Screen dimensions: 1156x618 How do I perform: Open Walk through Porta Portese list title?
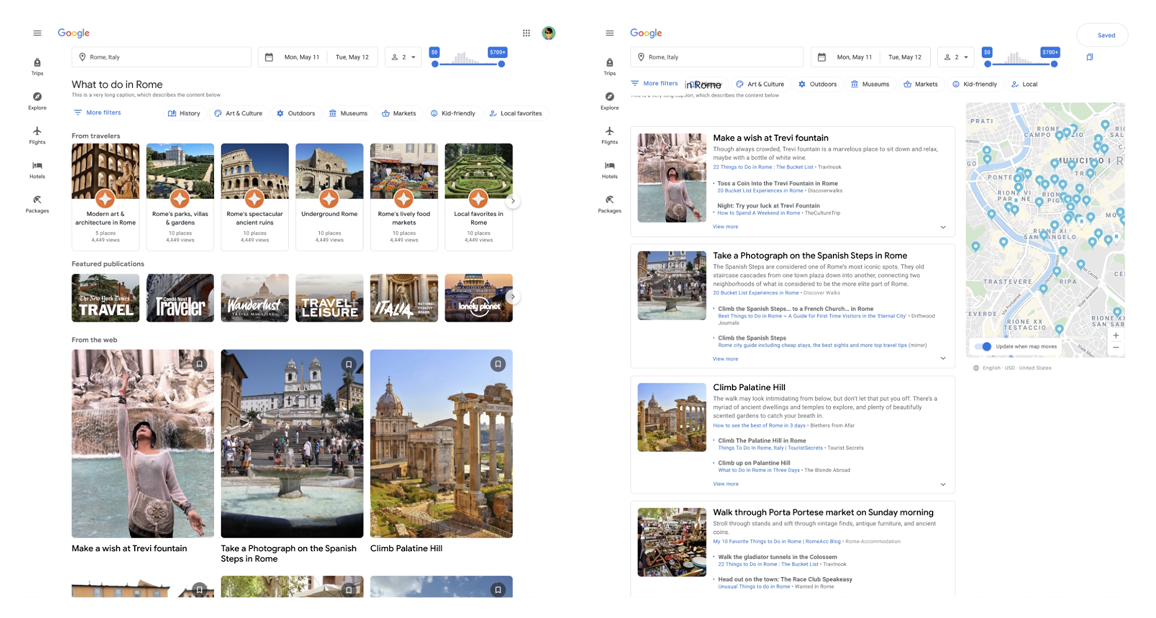tap(823, 513)
